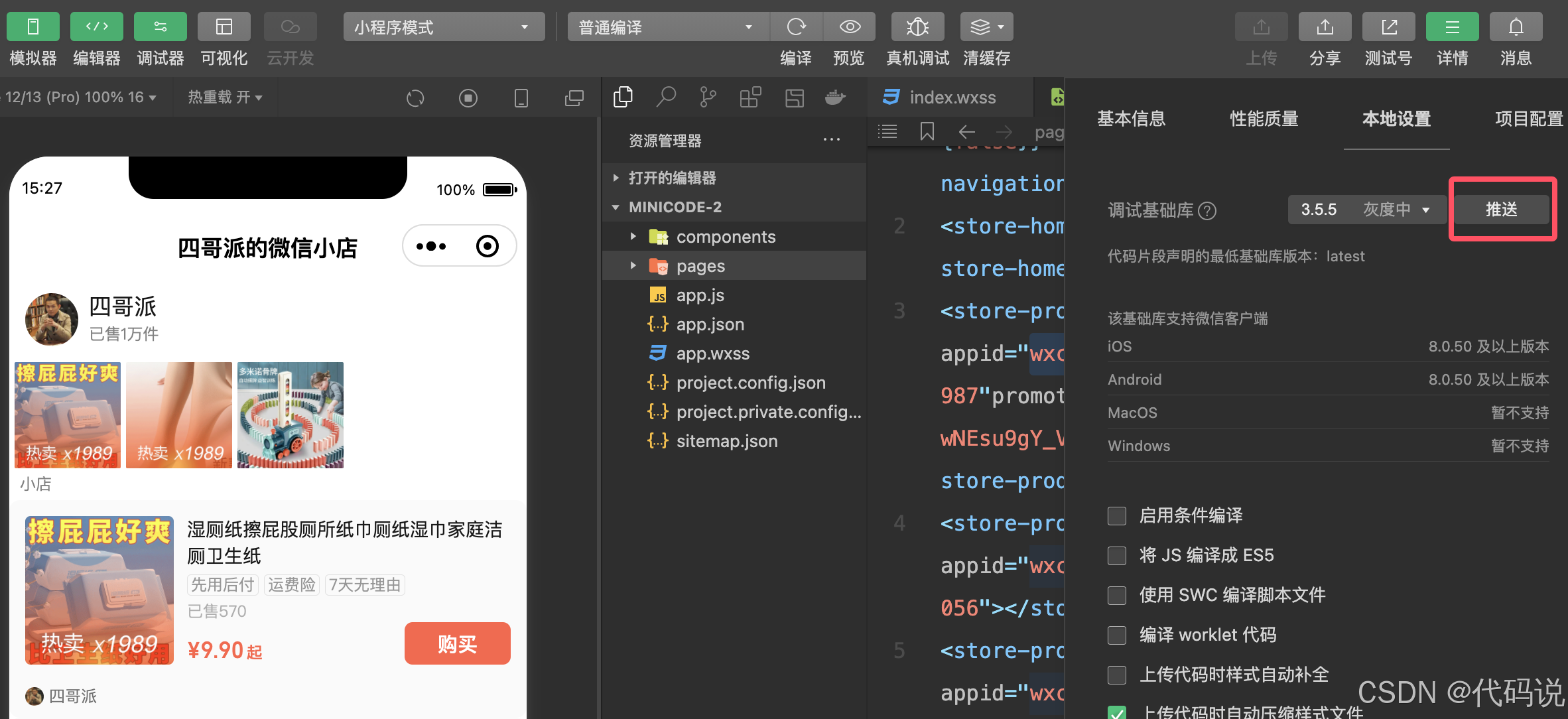This screenshot has height=719, width=1568.
Task: Click the compile (编译) refresh icon
Action: [796, 27]
